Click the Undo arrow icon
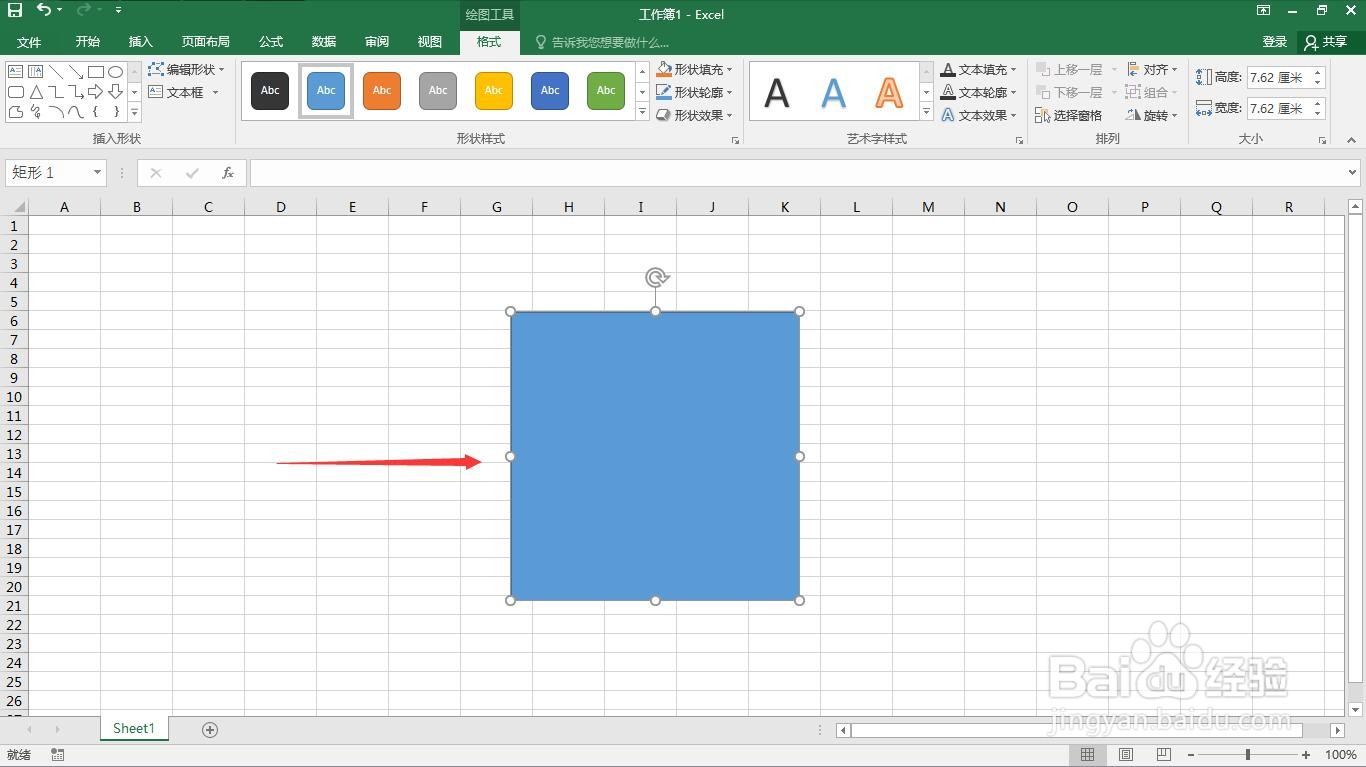Screen dimensions: 1366x767 [44, 10]
